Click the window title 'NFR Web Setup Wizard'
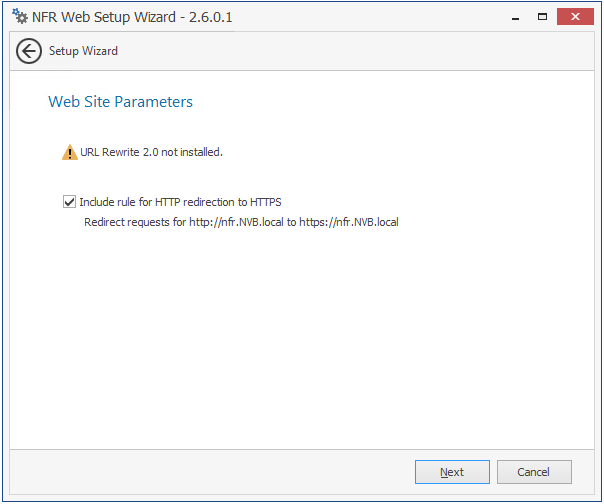This screenshot has width=604, height=504. tap(104, 17)
